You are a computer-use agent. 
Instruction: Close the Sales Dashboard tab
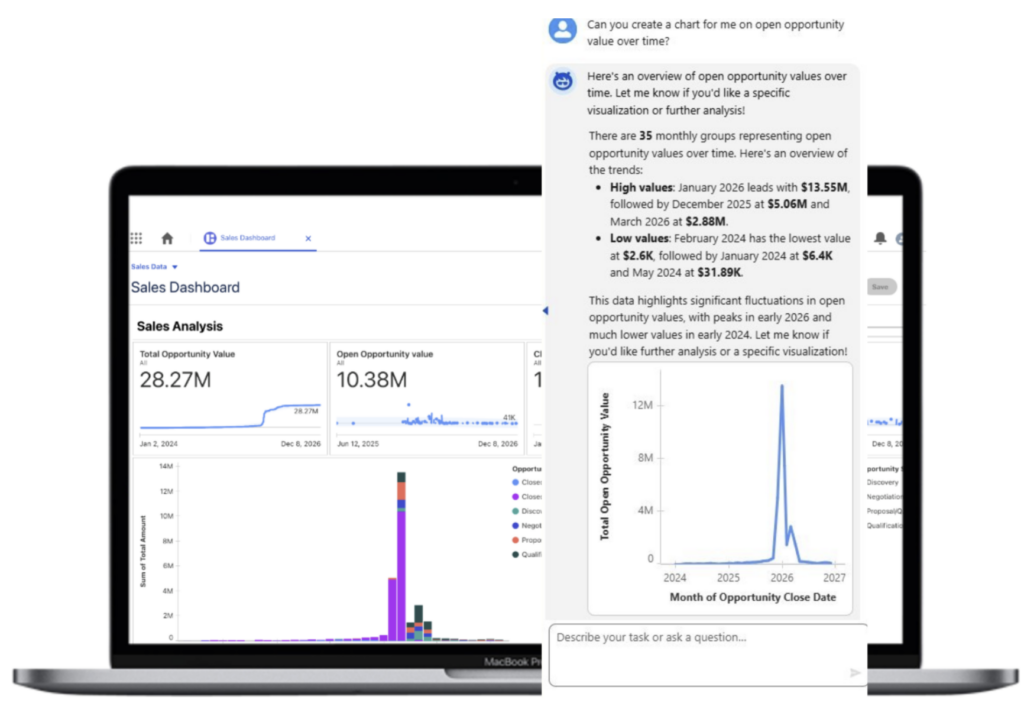coord(308,238)
